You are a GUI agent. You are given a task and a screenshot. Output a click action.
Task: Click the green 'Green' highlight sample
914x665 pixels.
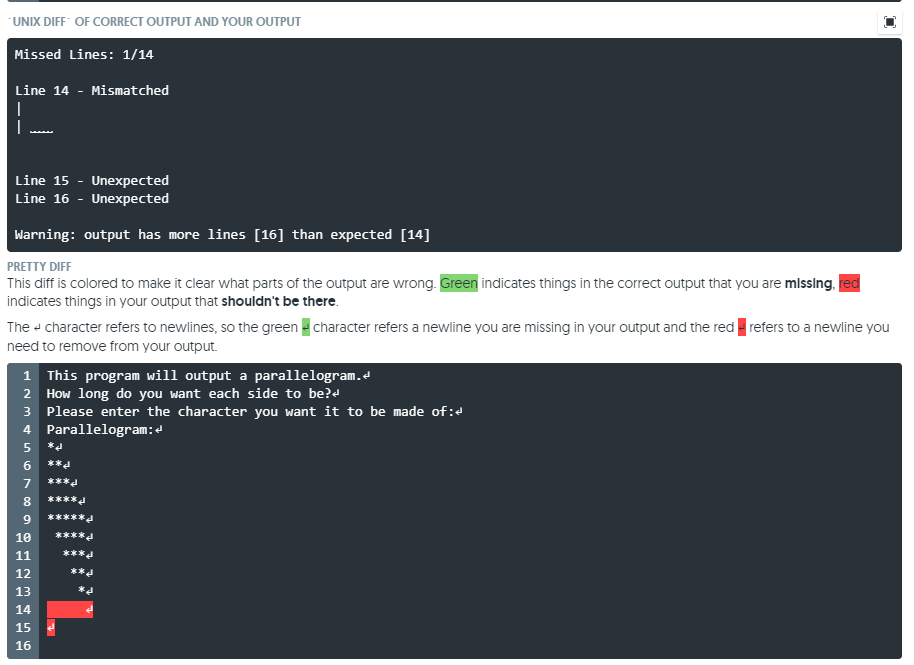(x=459, y=283)
